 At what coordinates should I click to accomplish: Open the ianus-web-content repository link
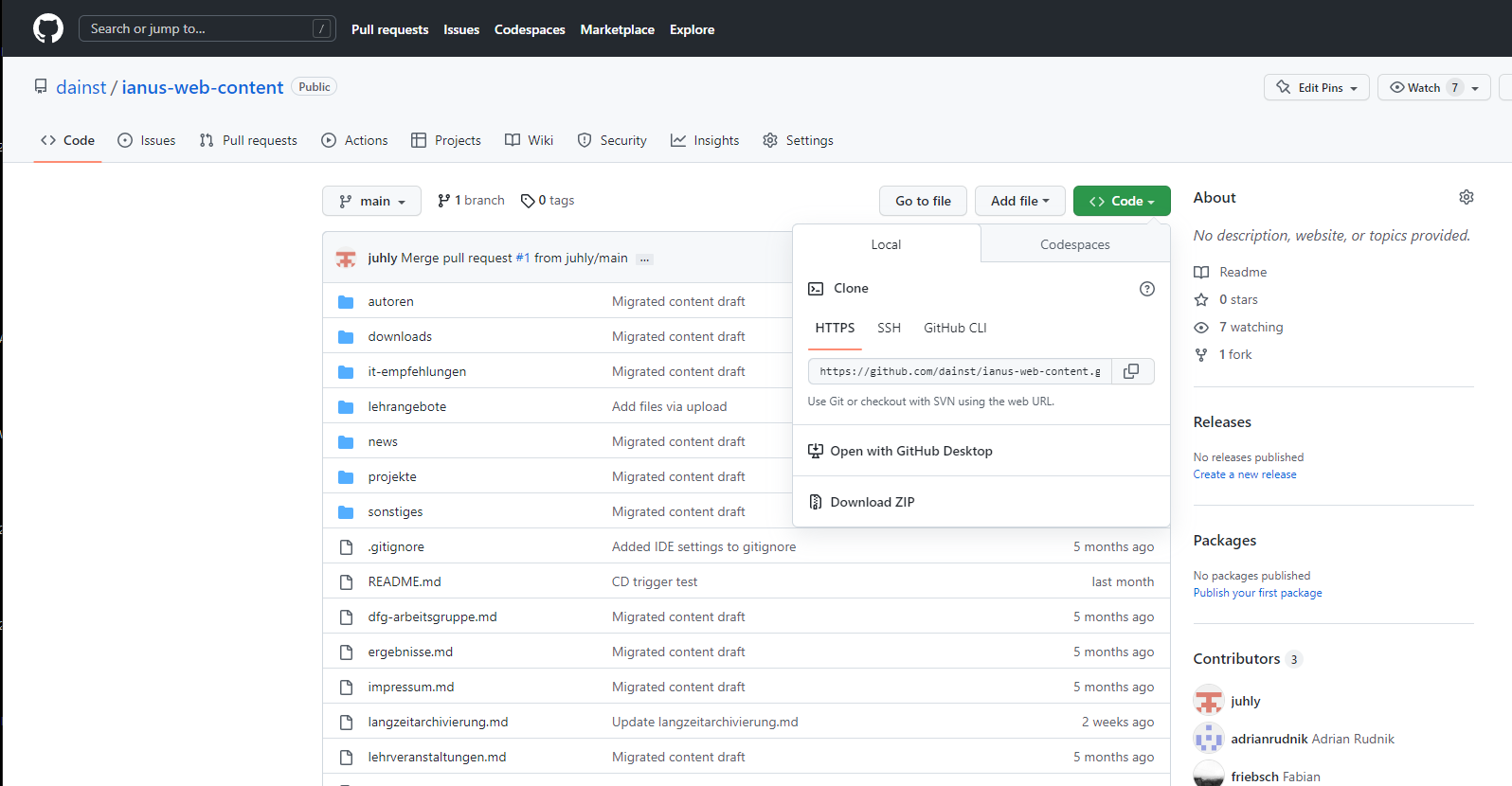pyautogui.click(x=203, y=87)
